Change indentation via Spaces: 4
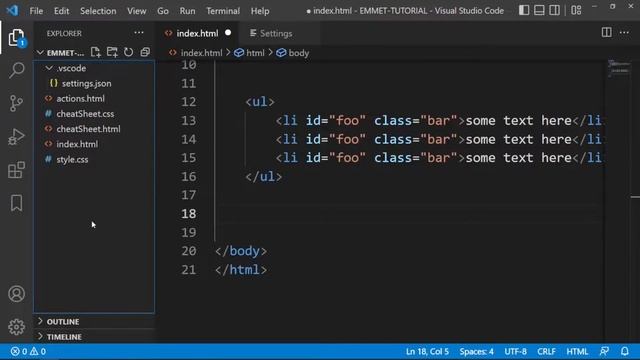This screenshot has height=360, width=640. click(476, 351)
